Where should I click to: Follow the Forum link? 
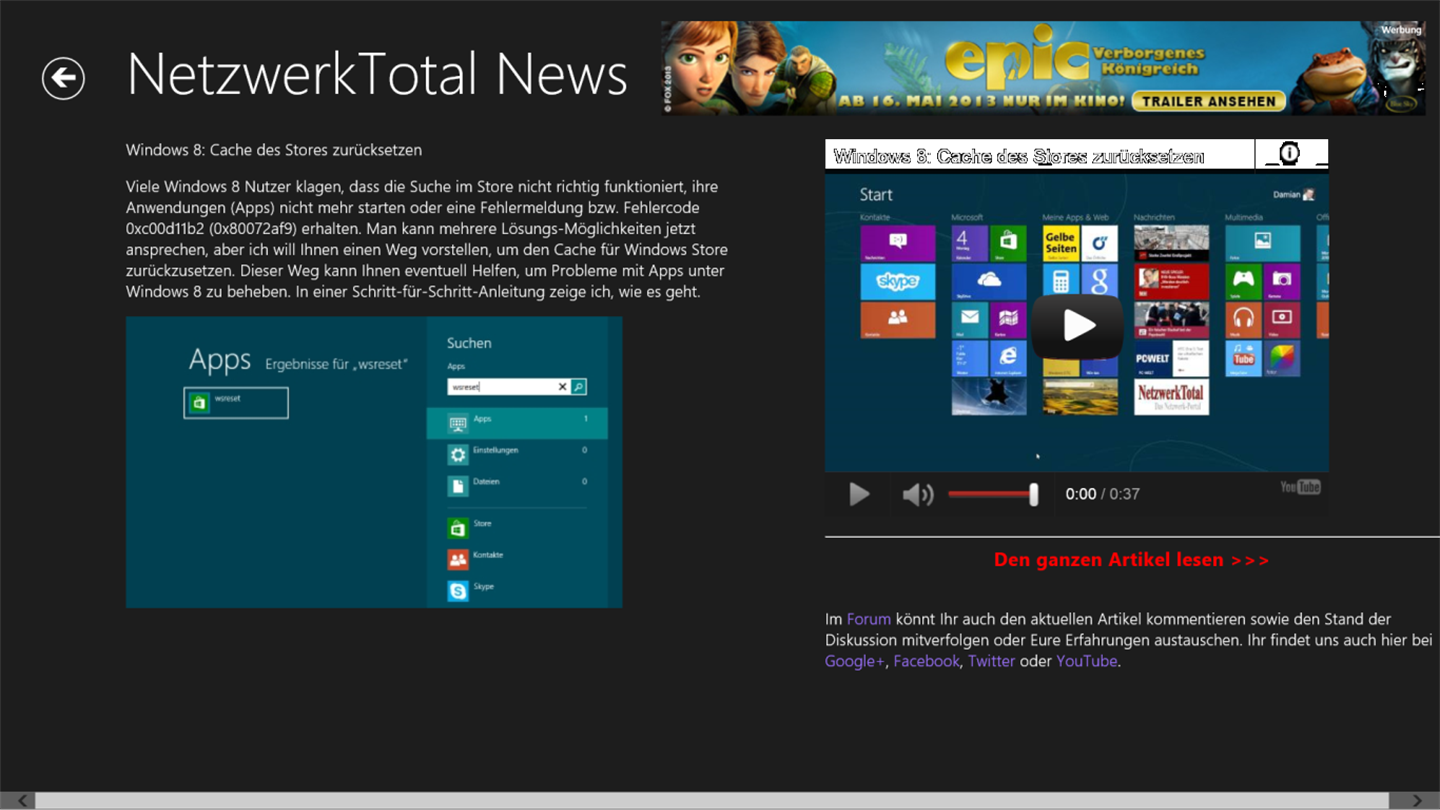coord(868,619)
